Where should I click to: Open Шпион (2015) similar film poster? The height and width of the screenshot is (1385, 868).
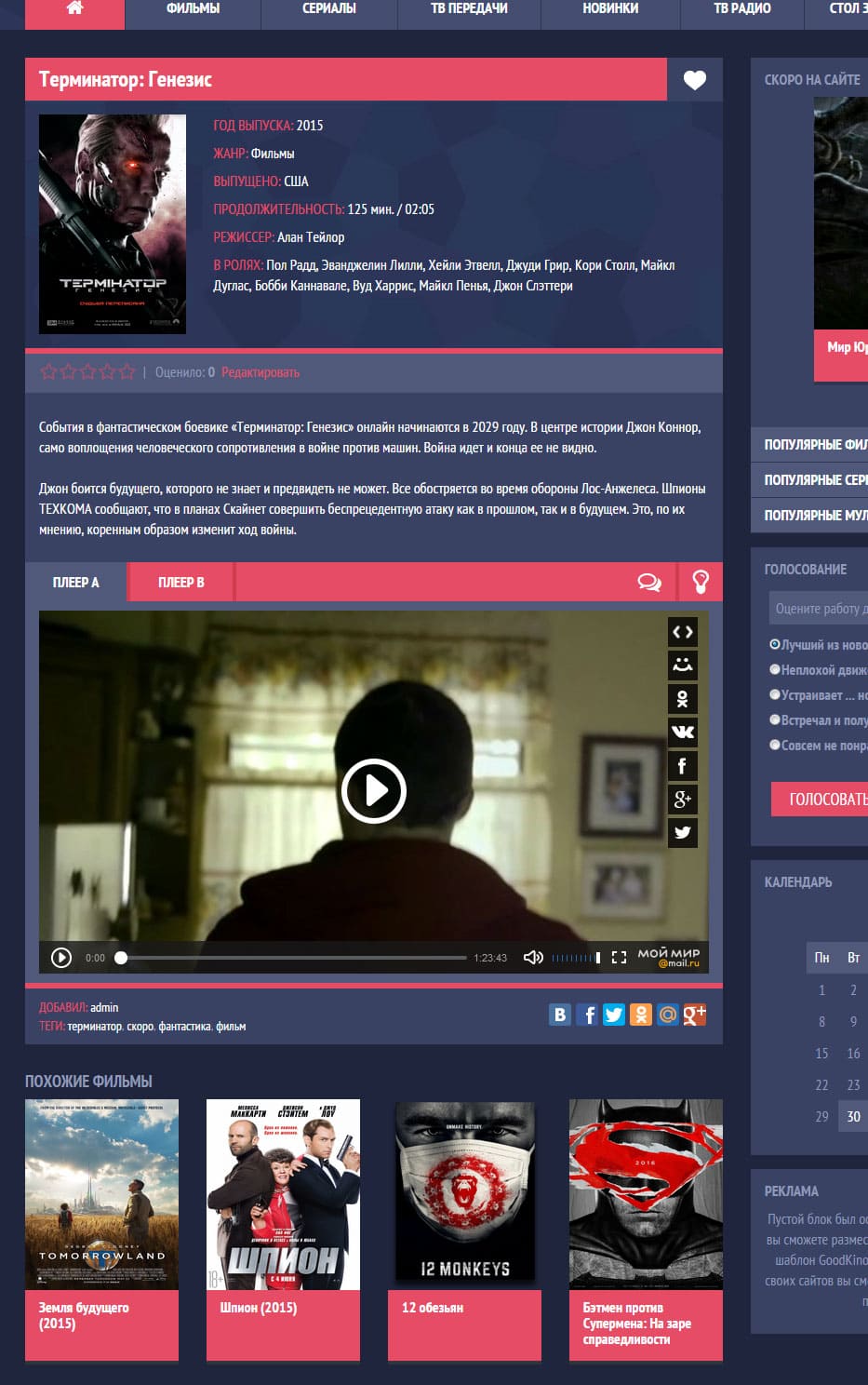[283, 1194]
